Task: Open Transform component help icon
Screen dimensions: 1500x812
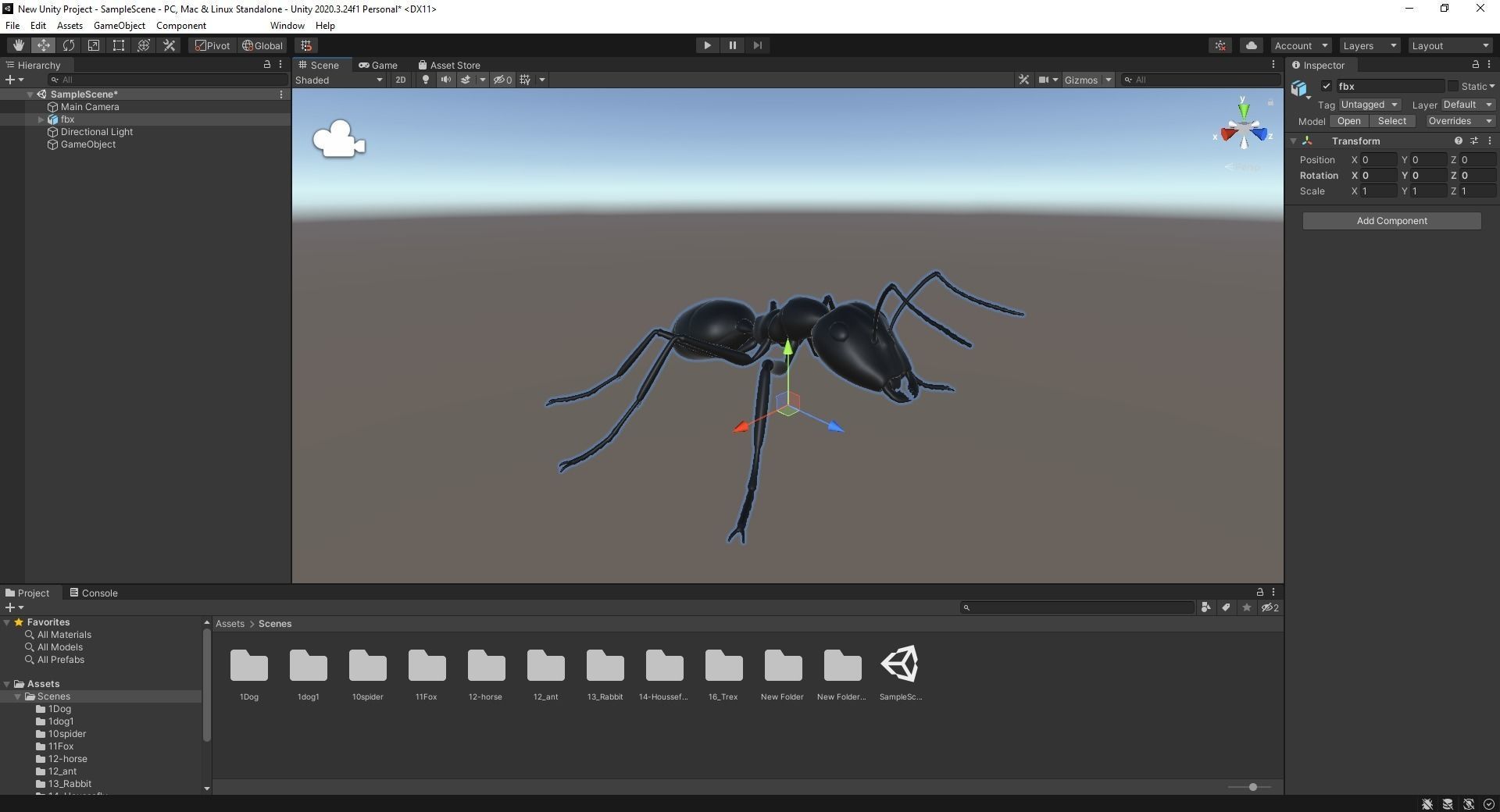Action: [1458, 141]
